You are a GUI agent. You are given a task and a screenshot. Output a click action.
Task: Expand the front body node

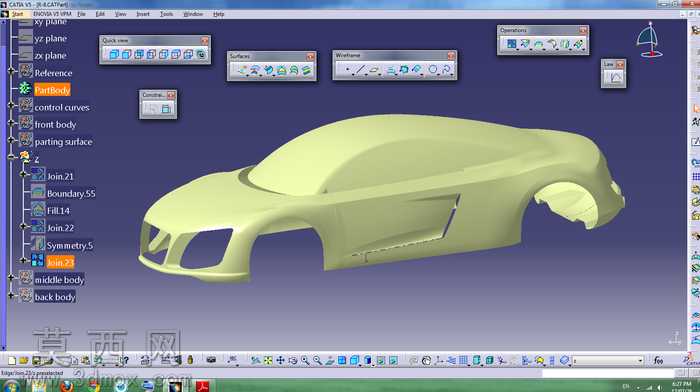coord(11,122)
